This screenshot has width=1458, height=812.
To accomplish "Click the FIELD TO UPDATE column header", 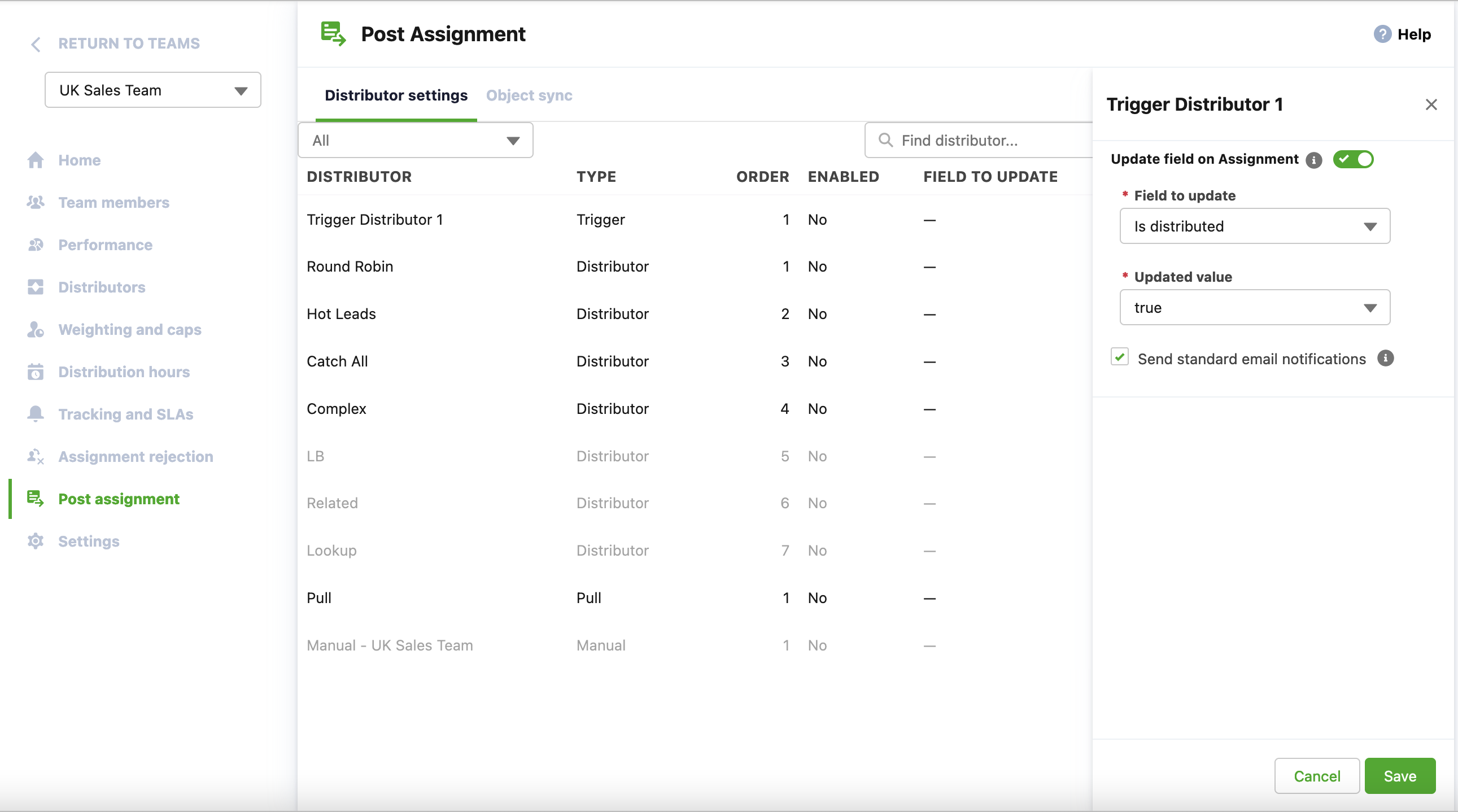I will pos(990,177).
